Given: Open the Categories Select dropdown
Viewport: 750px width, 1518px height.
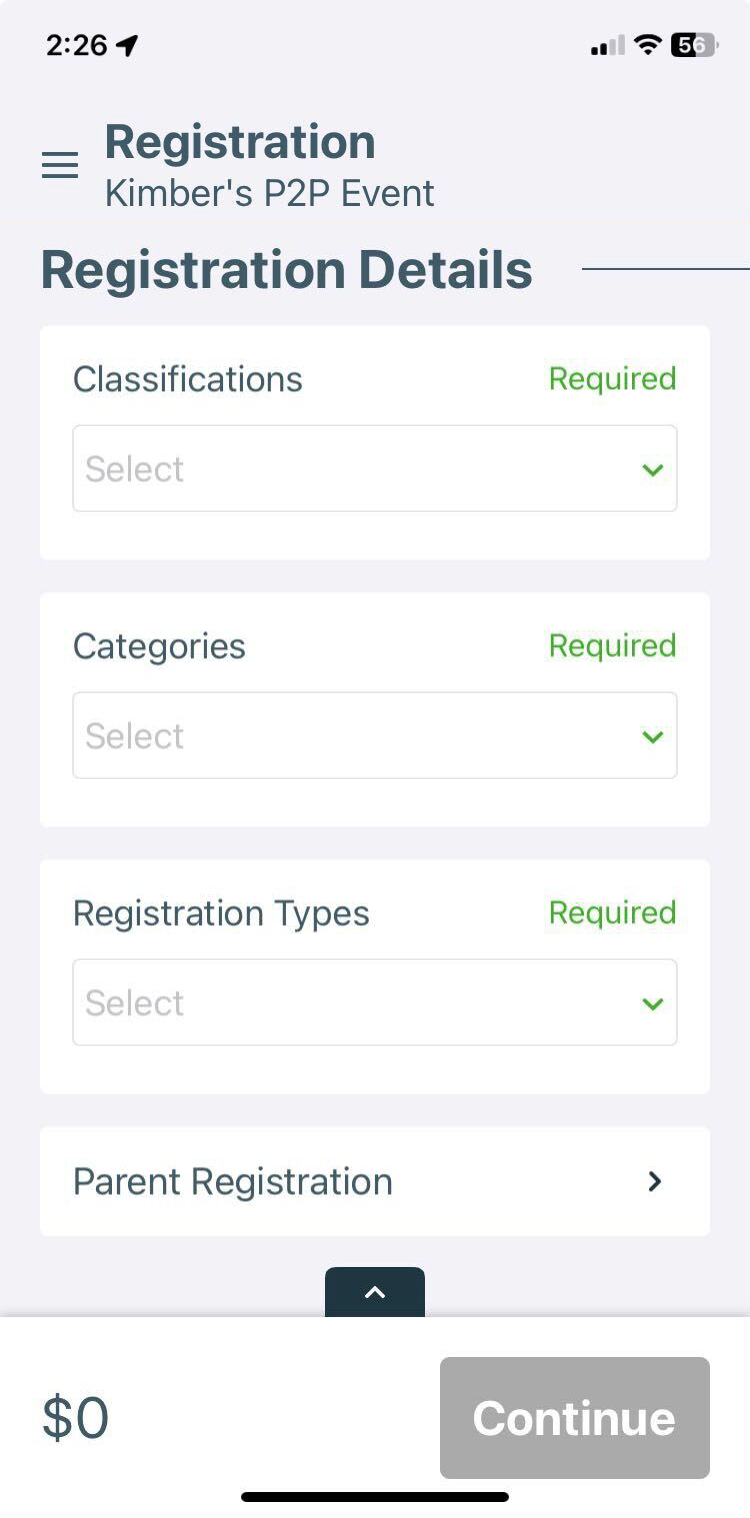Looking at the screenshot, I should point(360,736).
